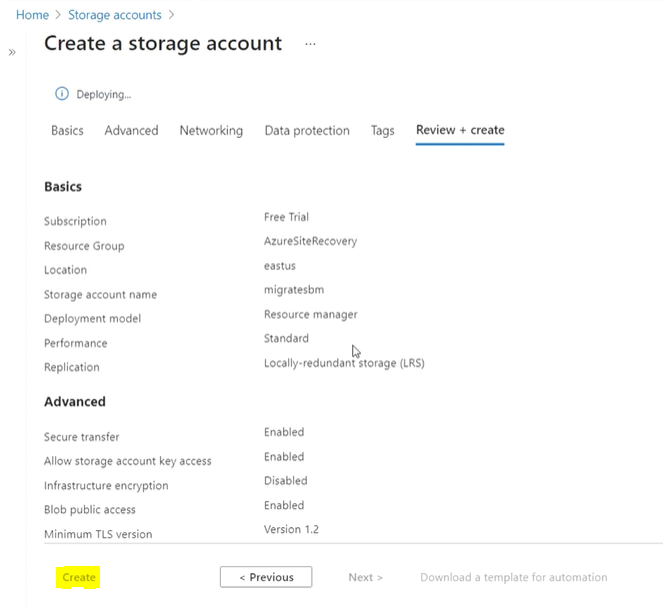663x606 pixels.
Task: Switch to the Basics tab
Action: tap(67, 130)
